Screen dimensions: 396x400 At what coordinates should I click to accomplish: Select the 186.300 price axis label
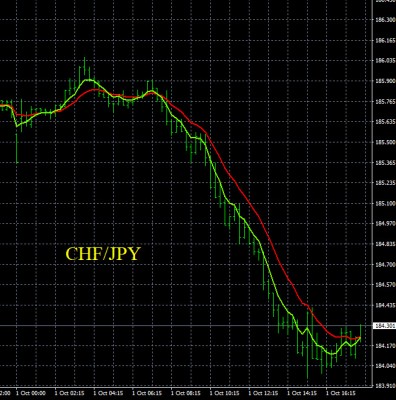(x=385, y=20)
